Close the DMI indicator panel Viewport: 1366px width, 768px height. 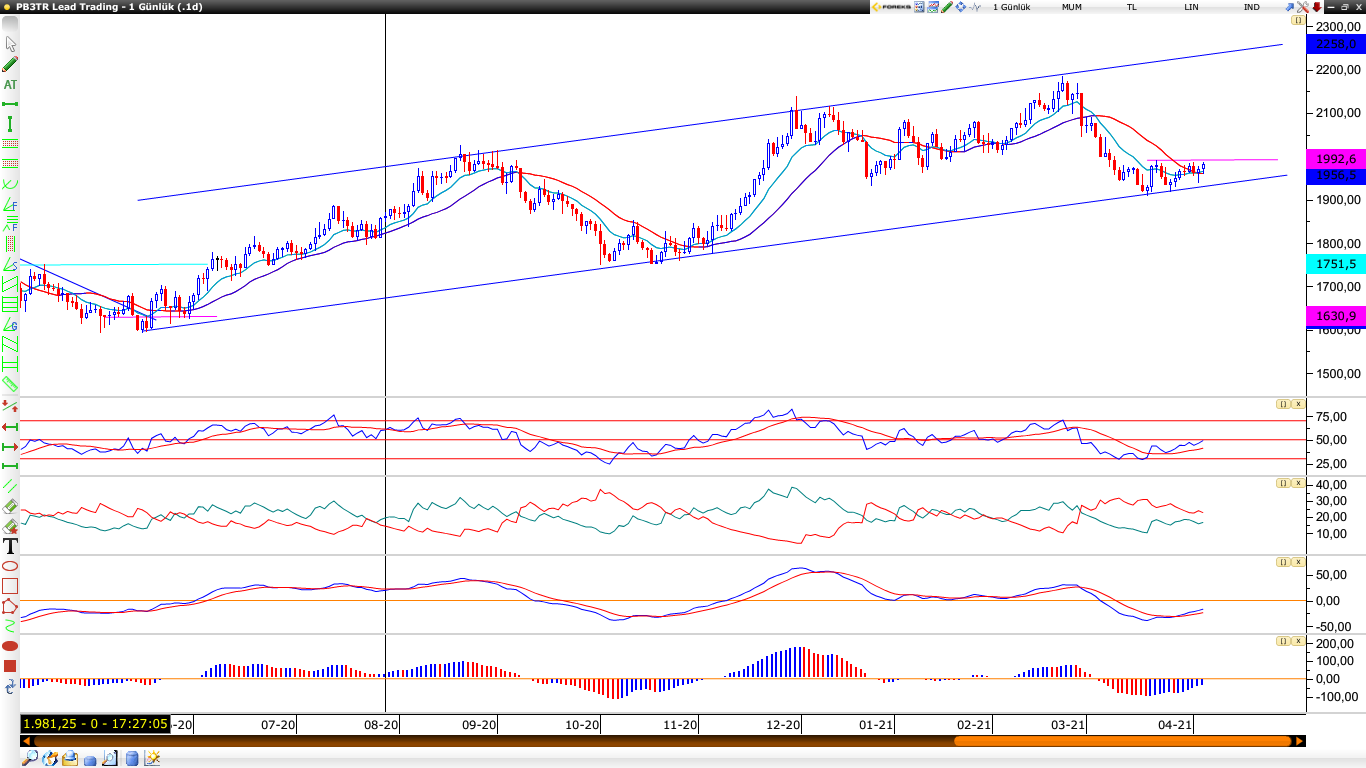pos(1298,483)
